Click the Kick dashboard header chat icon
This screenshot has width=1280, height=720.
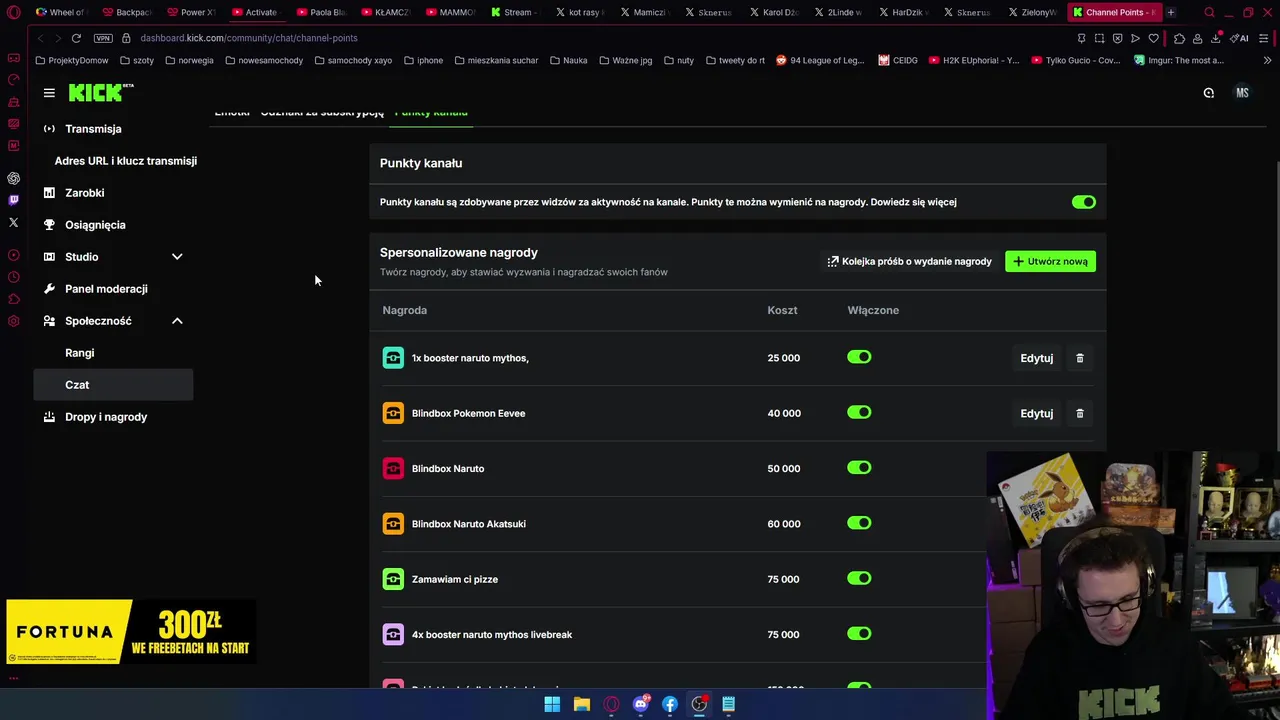click(x=1209, y=93)
